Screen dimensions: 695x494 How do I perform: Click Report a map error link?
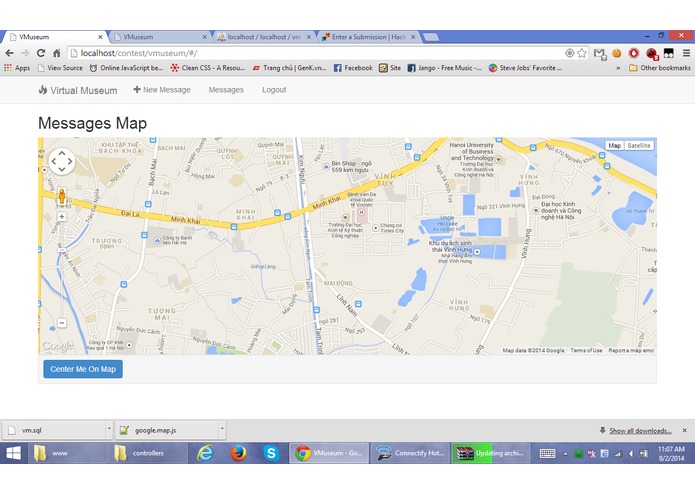pyautogui.click(x=631, y=350)
